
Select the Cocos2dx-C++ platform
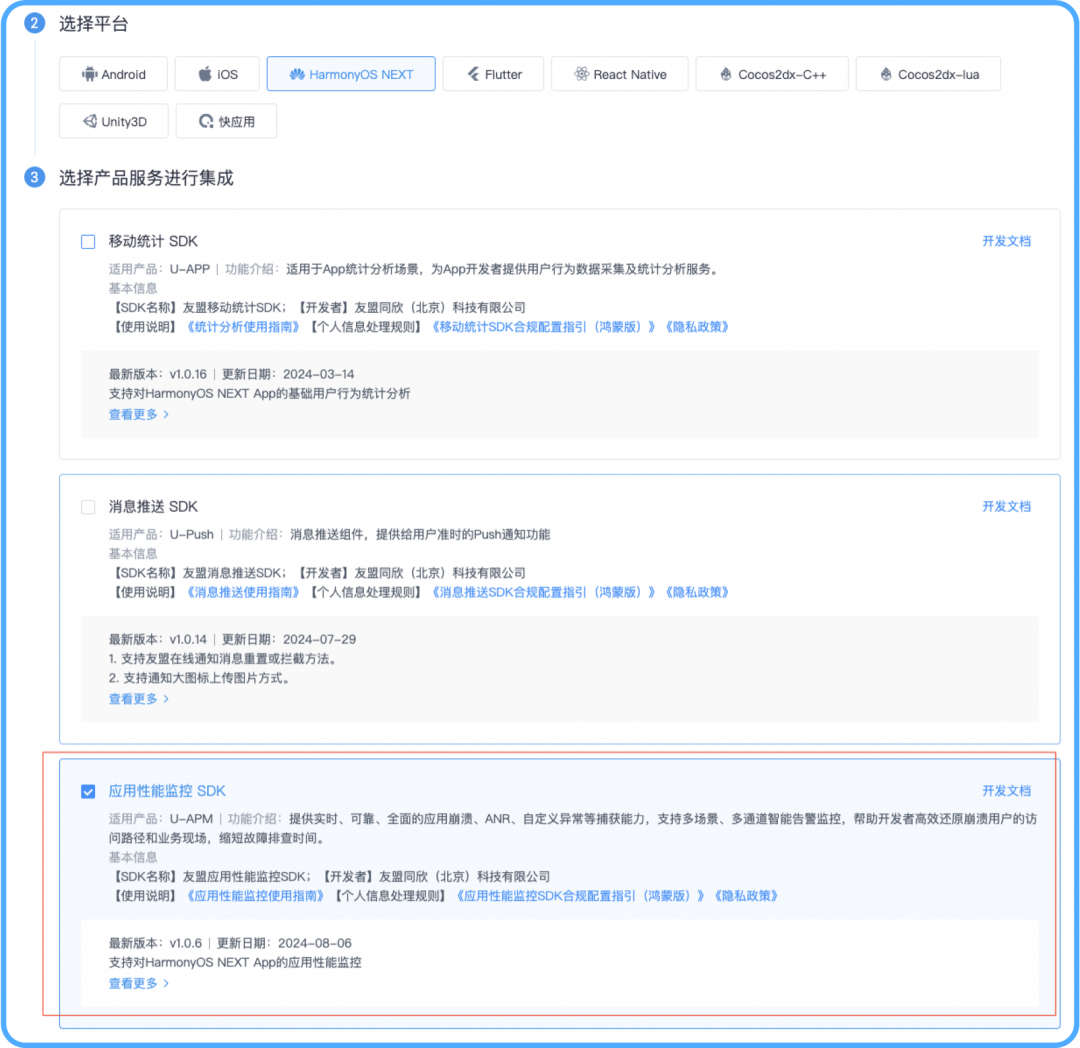pos(772,74)
